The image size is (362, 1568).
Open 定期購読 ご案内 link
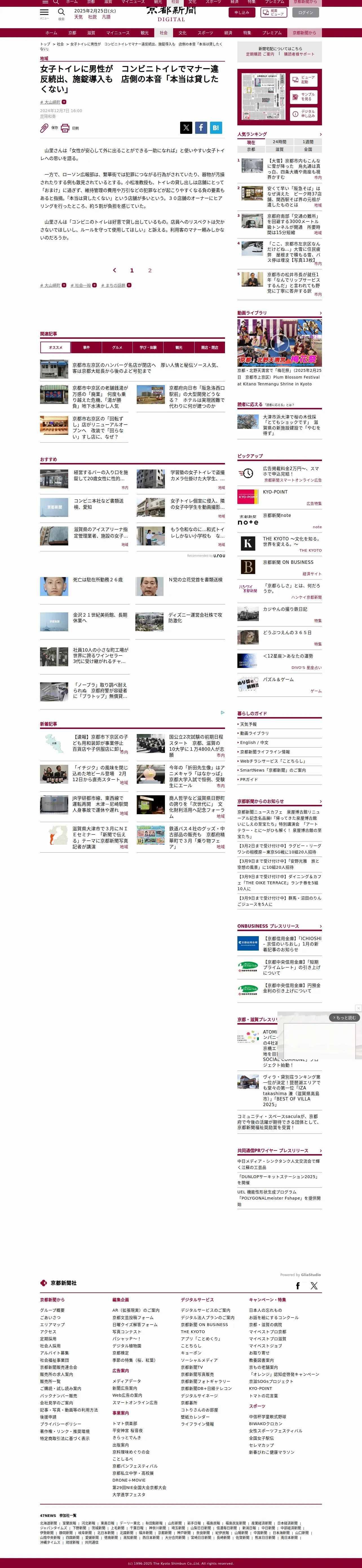click(259, 54)
